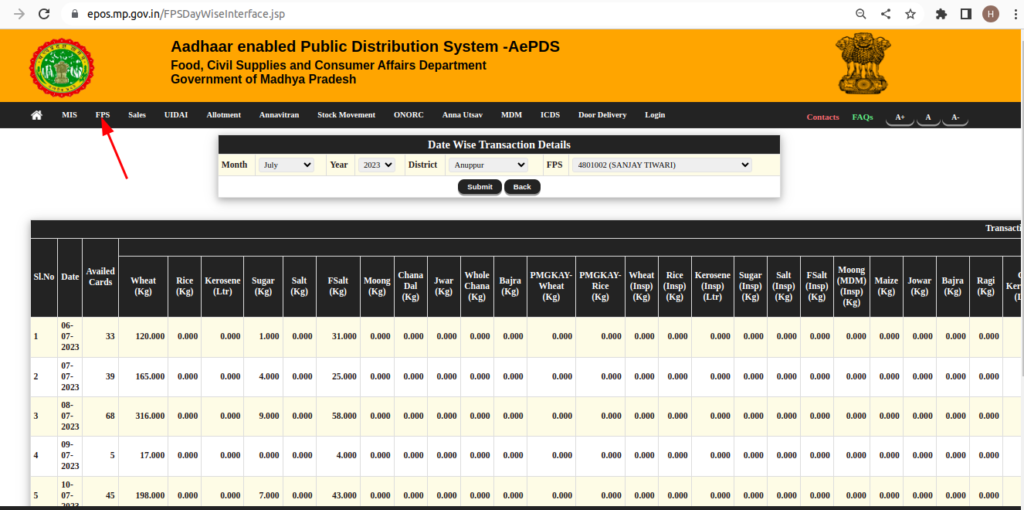Reload the page with browser refresh icon
This screenshot has width=1024, height=510.
(x=44, y=14)
